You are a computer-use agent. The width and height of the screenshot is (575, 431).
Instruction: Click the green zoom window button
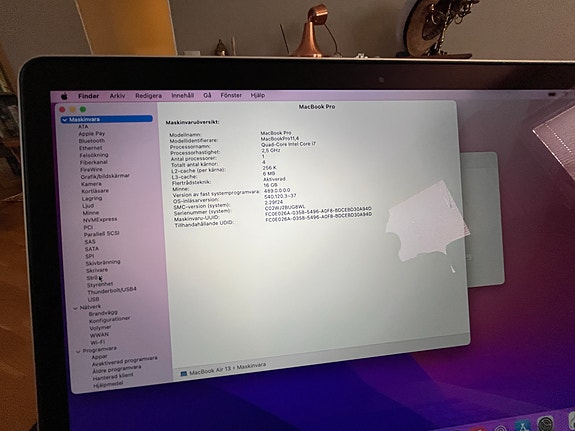pyautogui.click(x=83, y=109)
